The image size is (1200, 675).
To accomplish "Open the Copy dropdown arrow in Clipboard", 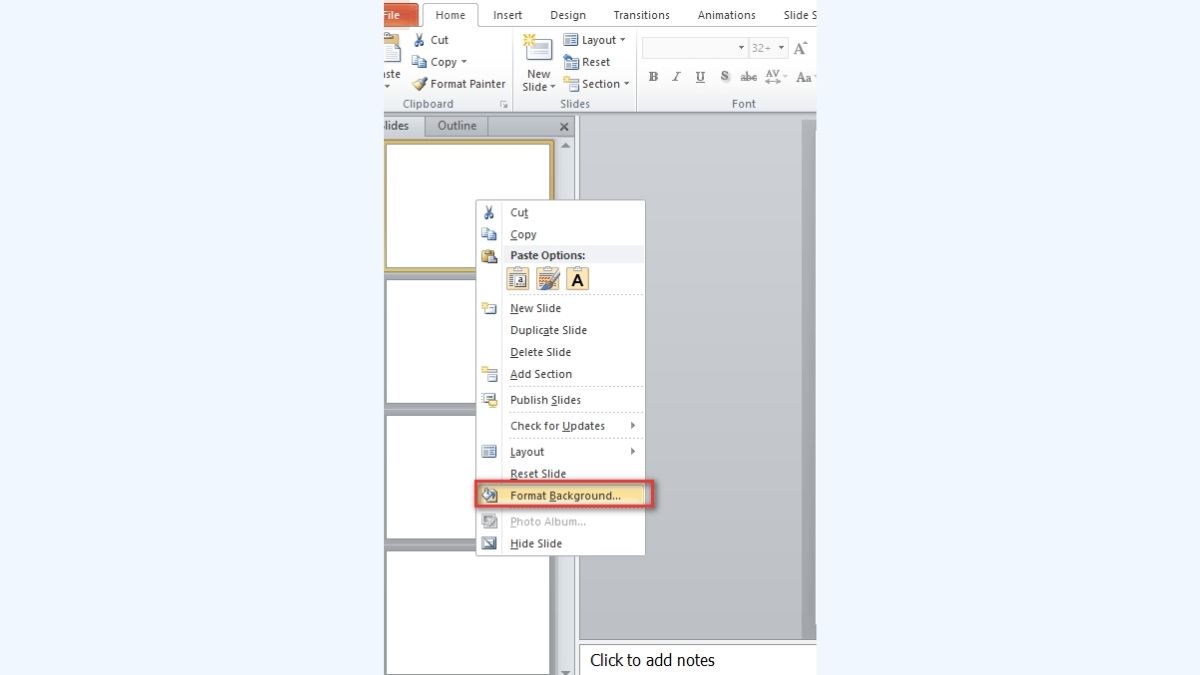I will coord(464,62).
